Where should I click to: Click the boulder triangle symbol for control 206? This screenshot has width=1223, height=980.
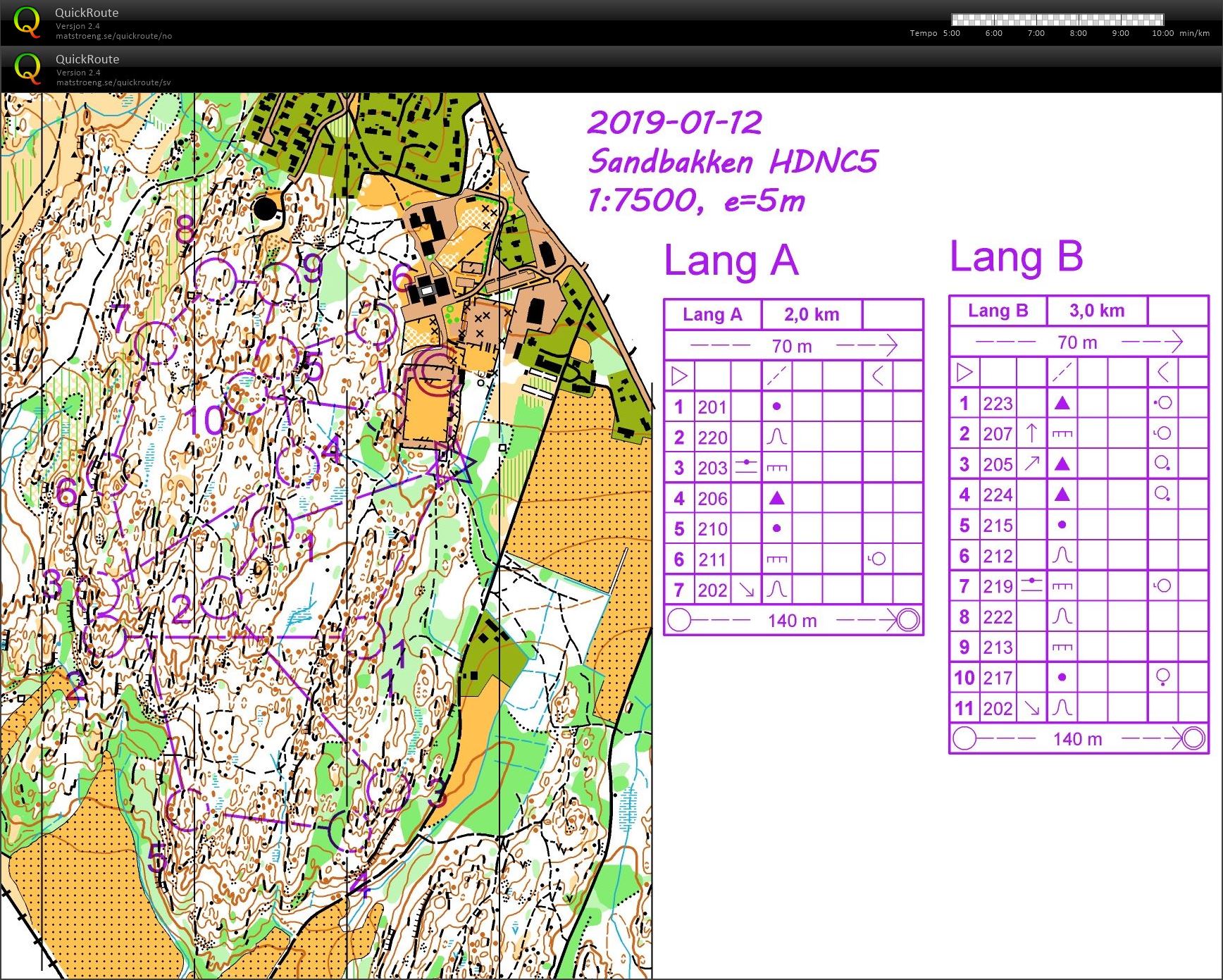[x=776, y=498]
